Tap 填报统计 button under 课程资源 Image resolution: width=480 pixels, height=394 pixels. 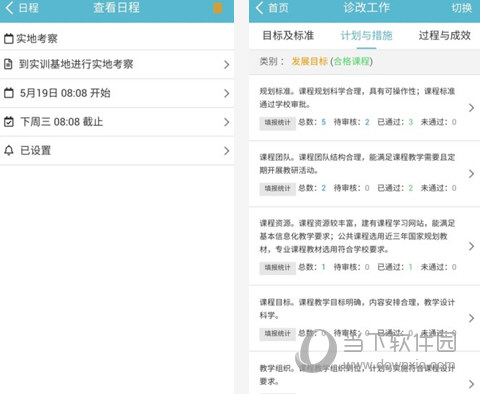(277, 268)
